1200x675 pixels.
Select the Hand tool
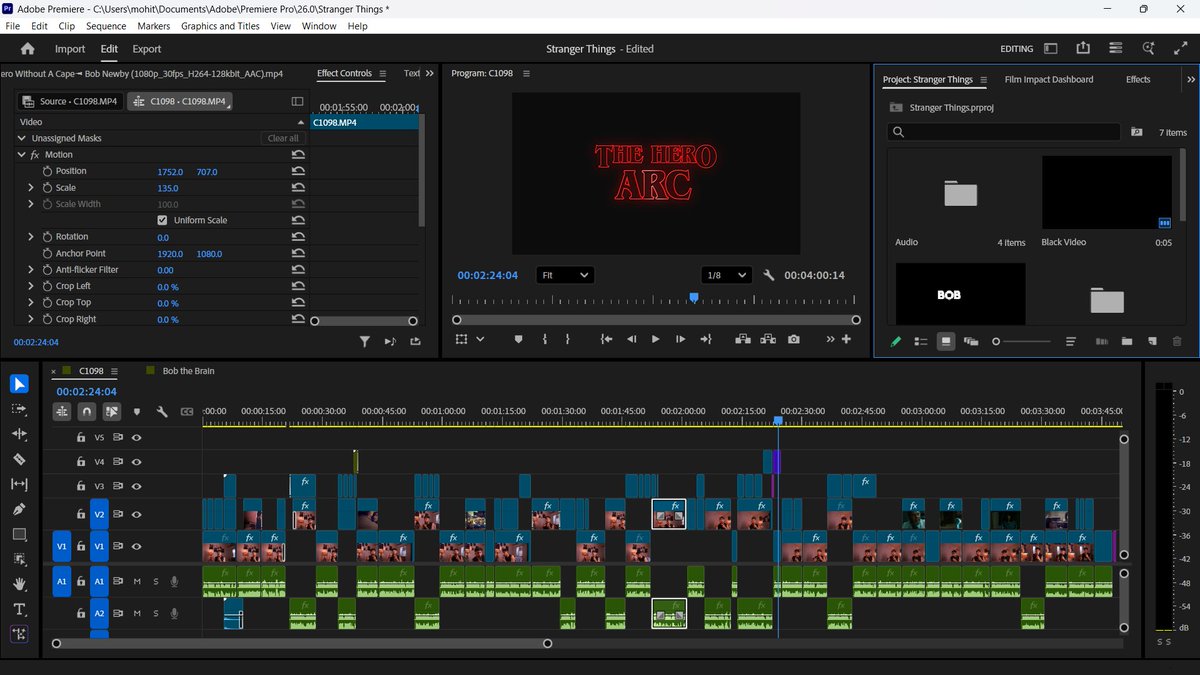point(19,584)
